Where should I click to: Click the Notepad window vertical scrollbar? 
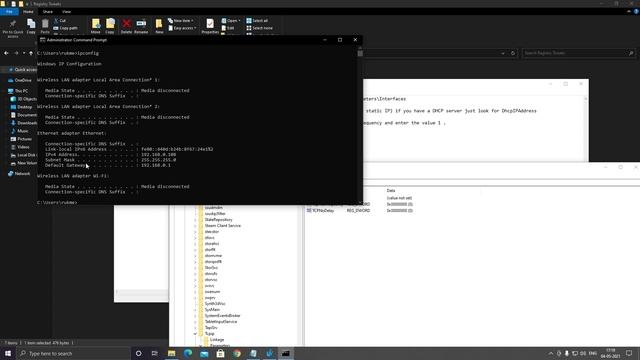586,129
